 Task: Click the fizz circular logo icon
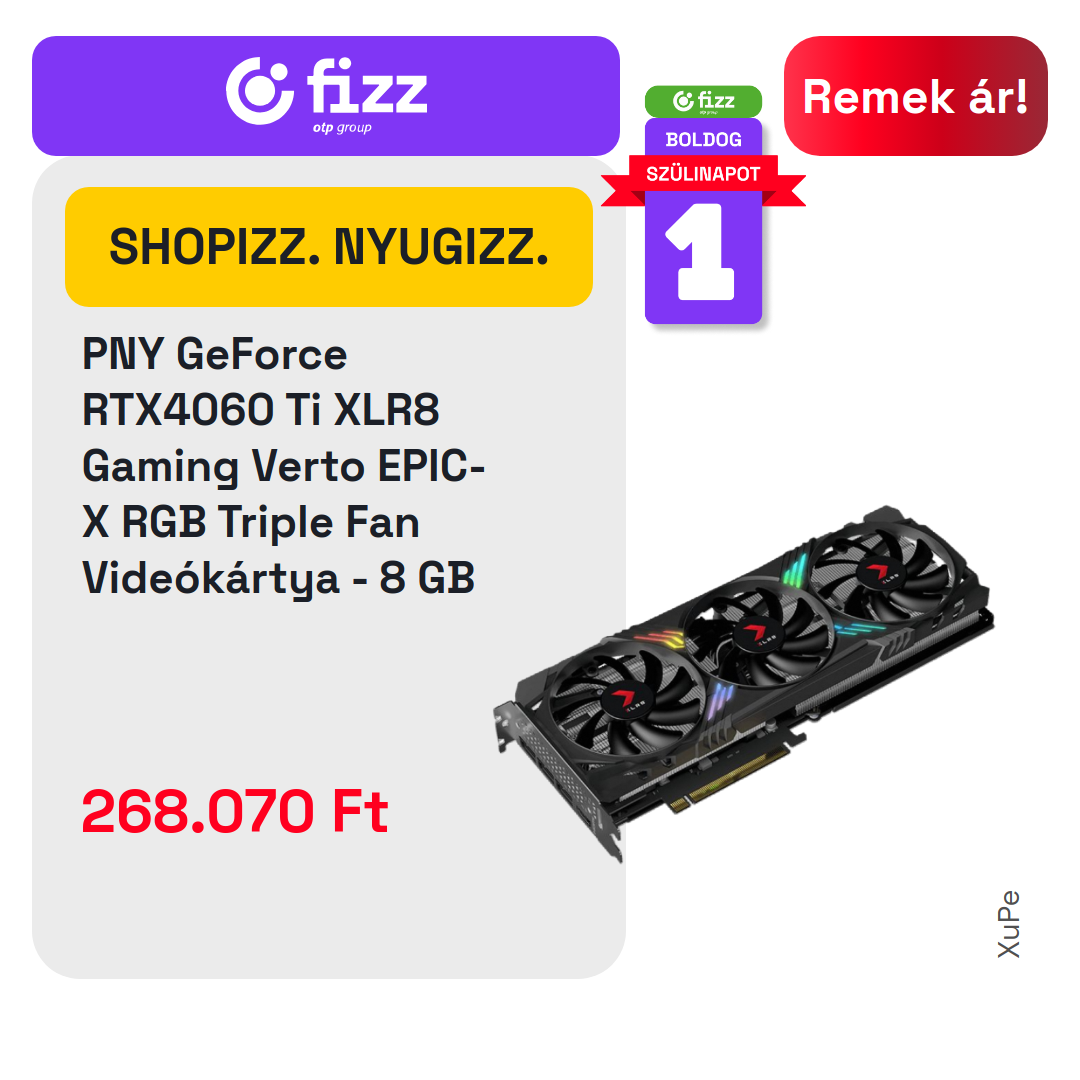pos(260,91)
